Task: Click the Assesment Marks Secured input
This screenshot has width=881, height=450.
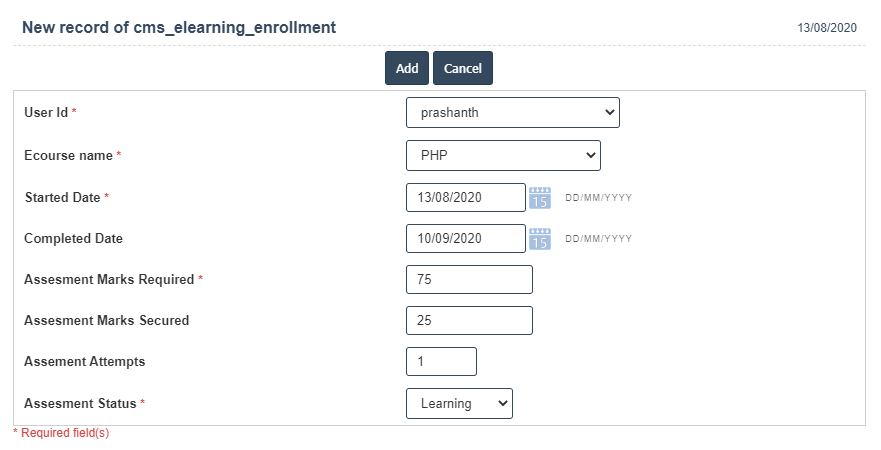Action: point(469,321)
